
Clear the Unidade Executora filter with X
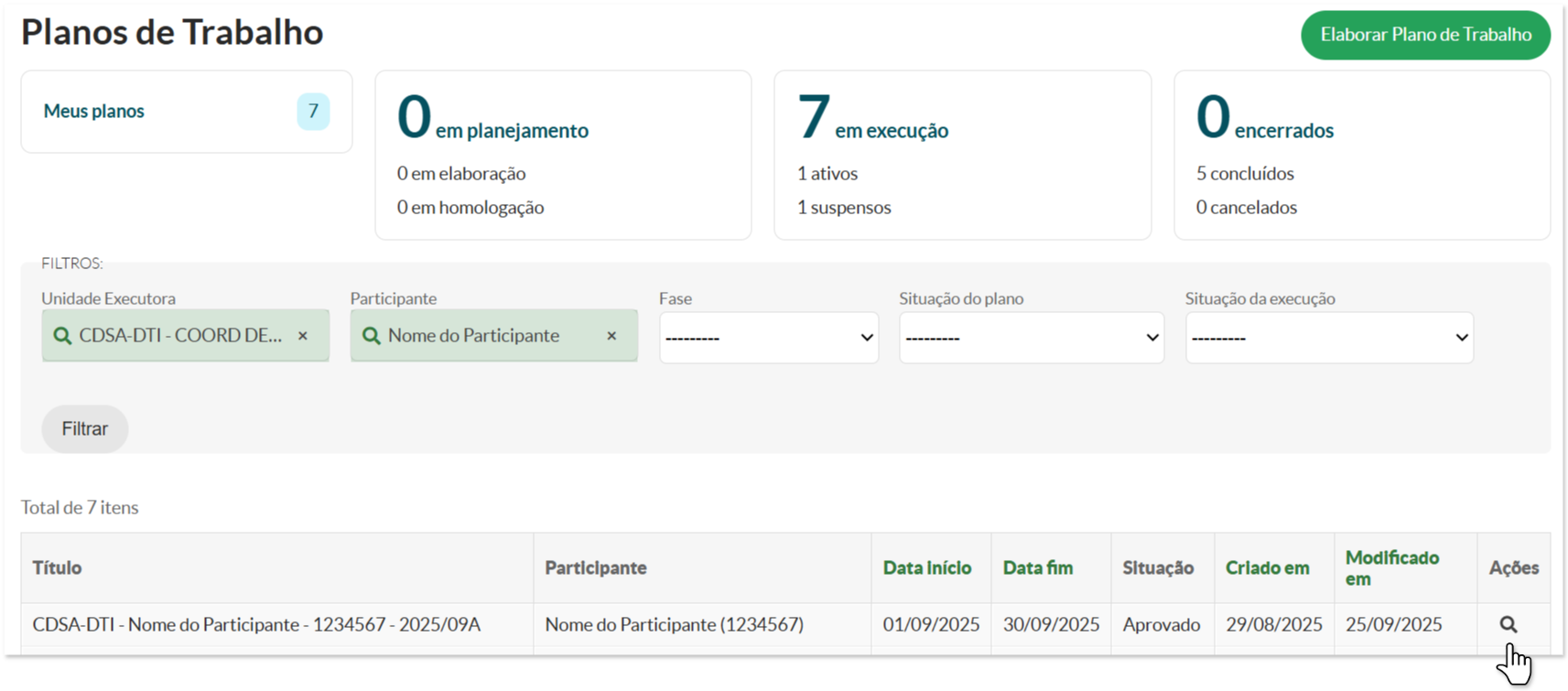pyautogui.click(x=303, y=336)
